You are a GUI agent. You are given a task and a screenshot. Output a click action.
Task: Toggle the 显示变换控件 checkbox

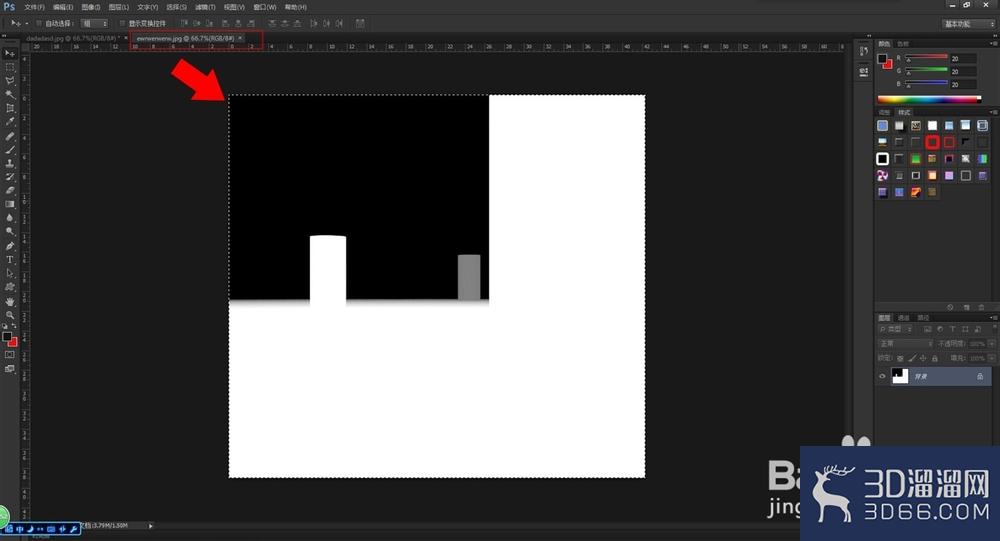coord(122,24)
